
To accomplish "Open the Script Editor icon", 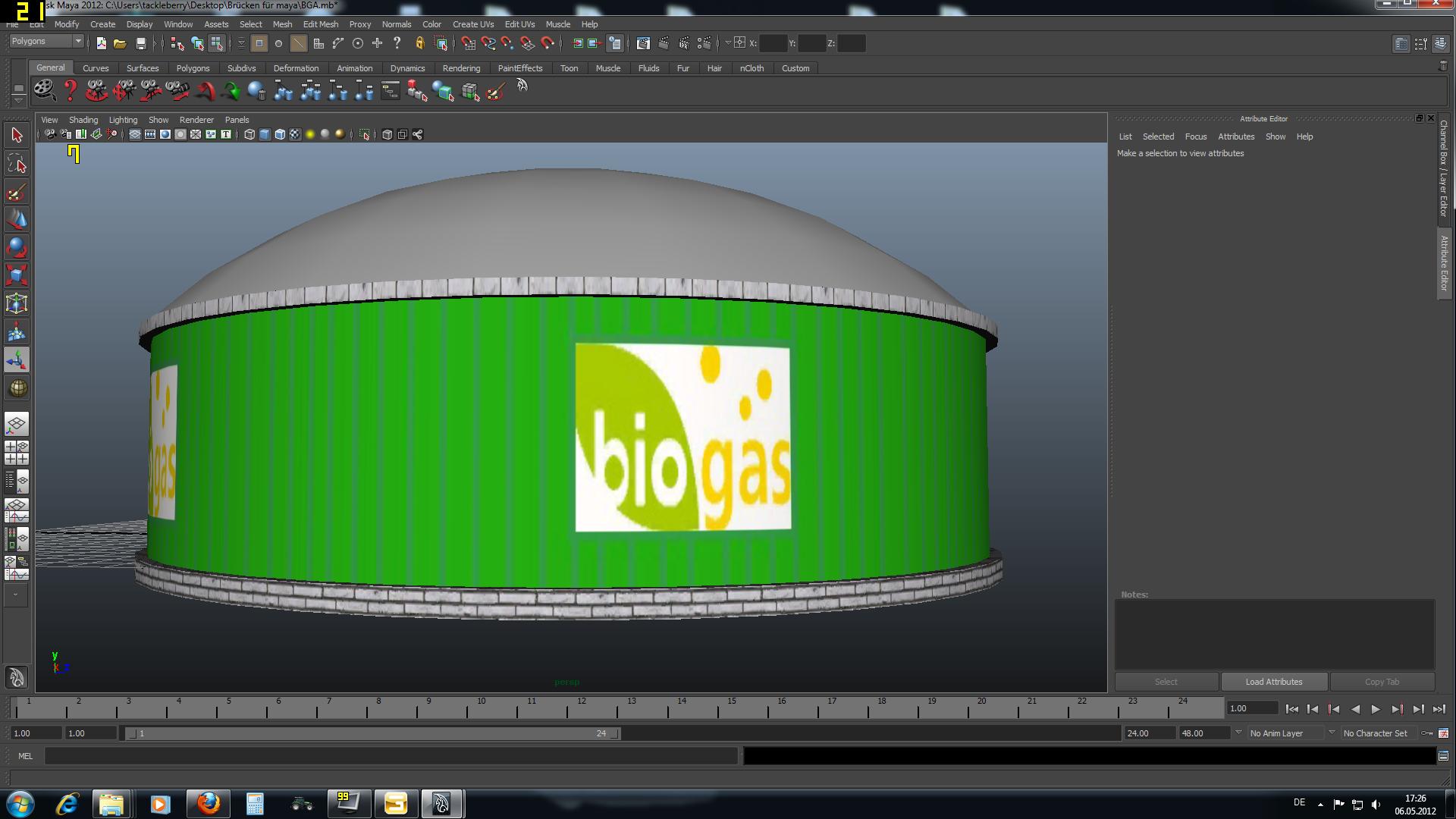I will 1443,755.
